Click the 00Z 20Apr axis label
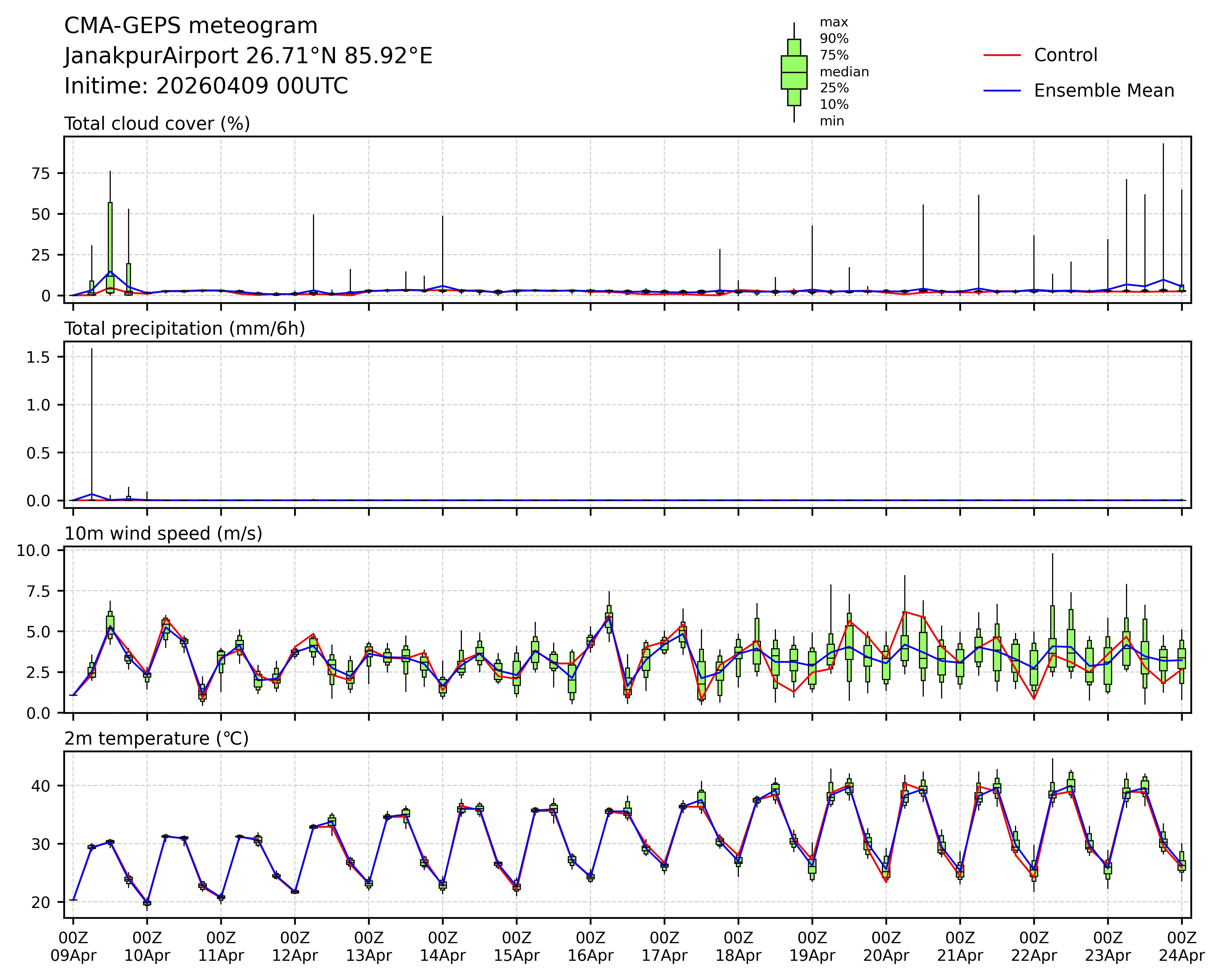 coord(886,947)
